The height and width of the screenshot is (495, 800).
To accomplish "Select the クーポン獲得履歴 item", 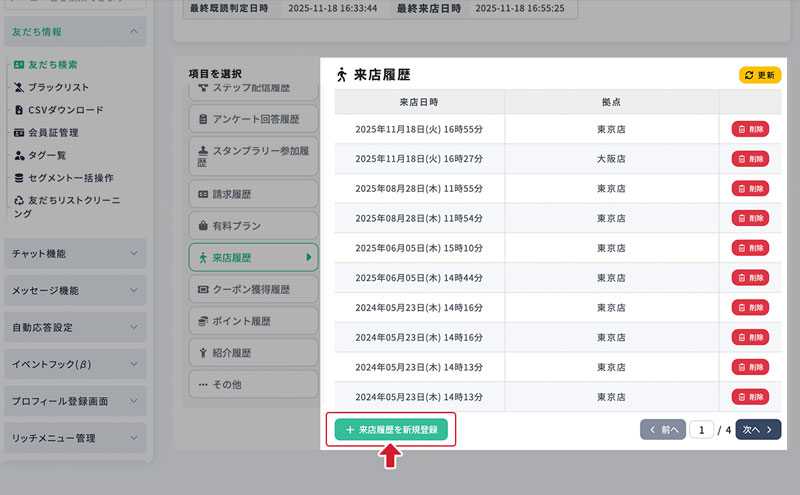I will click(252, 289).
